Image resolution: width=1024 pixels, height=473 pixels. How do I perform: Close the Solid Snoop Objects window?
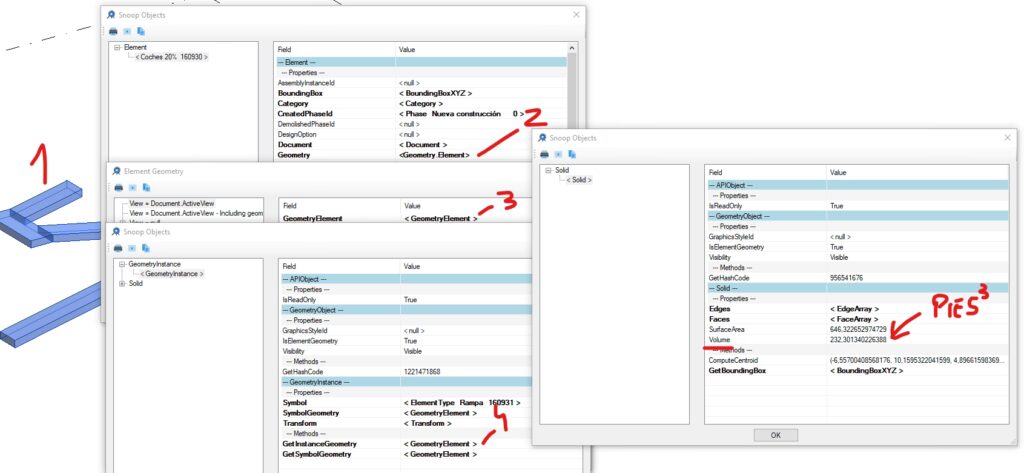point(1005,137)
